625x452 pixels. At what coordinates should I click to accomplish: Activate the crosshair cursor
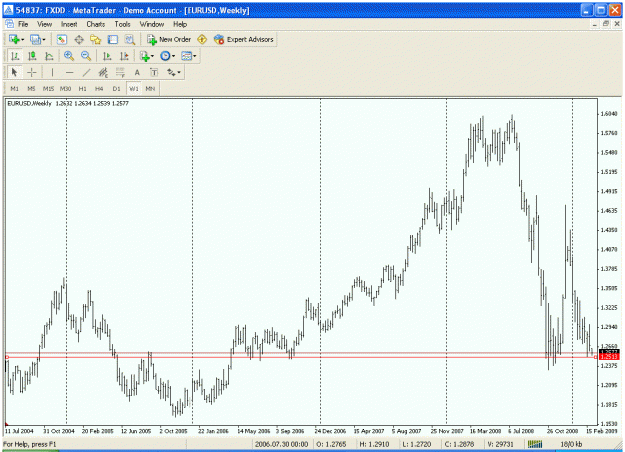(x=31, y=73)
